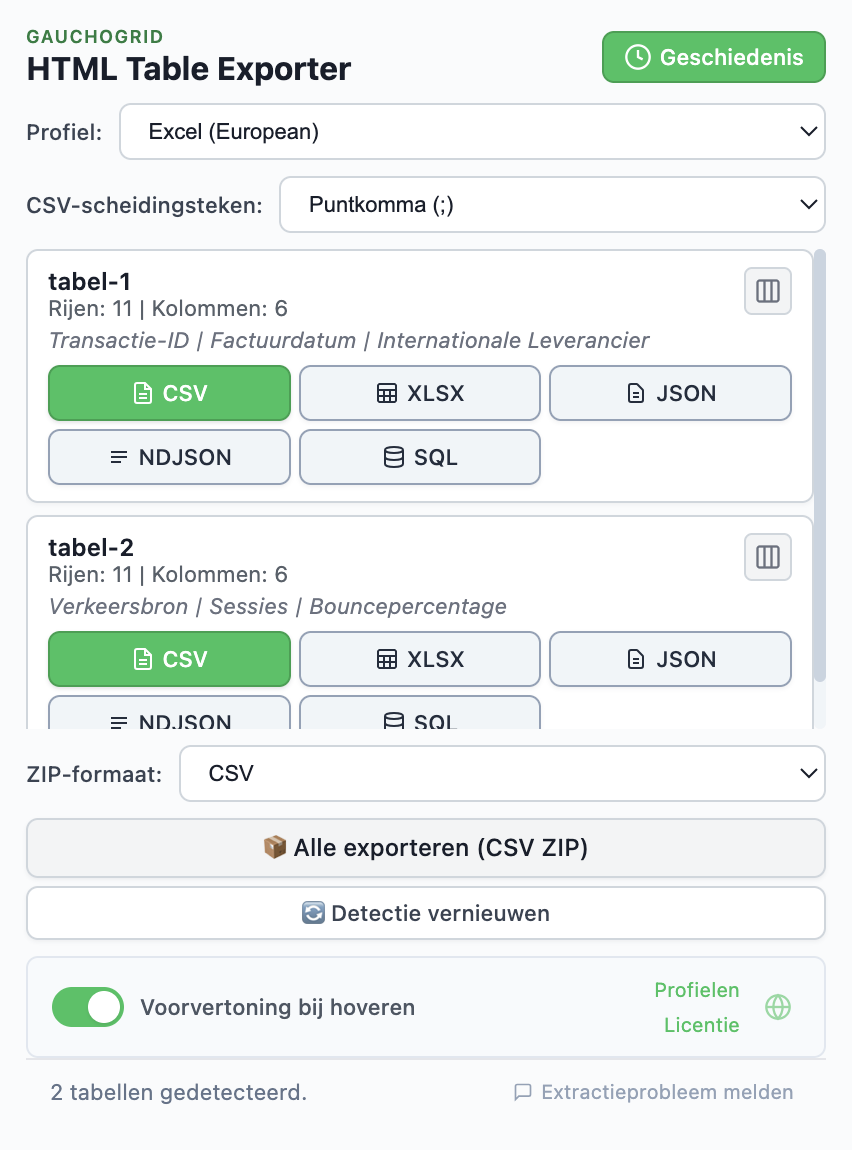Image resolution: width=852 pixels, height=1150 pixels.
Task: Change the CSV-scheidingsteken from Puntkomma
Action: 553,204
